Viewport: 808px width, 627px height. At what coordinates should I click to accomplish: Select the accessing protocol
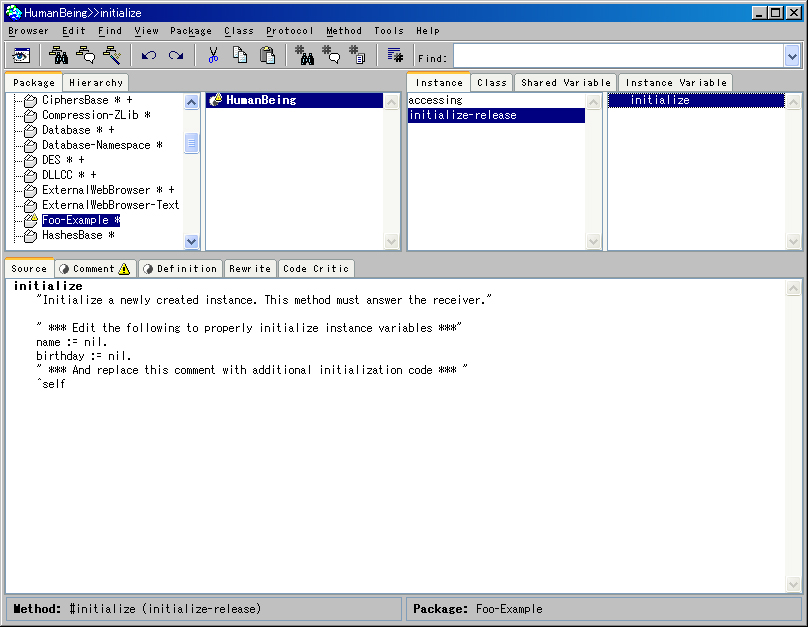click(496, 100)
